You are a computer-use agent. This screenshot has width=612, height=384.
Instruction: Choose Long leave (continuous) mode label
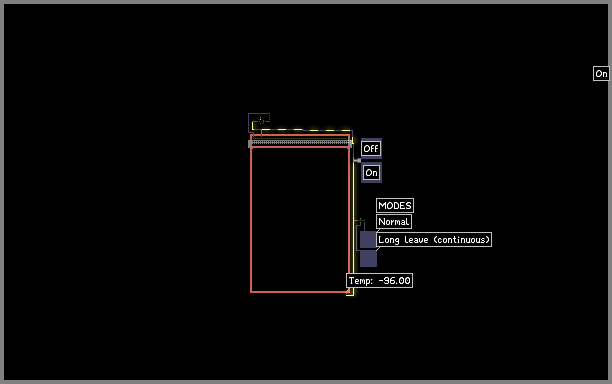pyautogui.click(x=434, y=240)
